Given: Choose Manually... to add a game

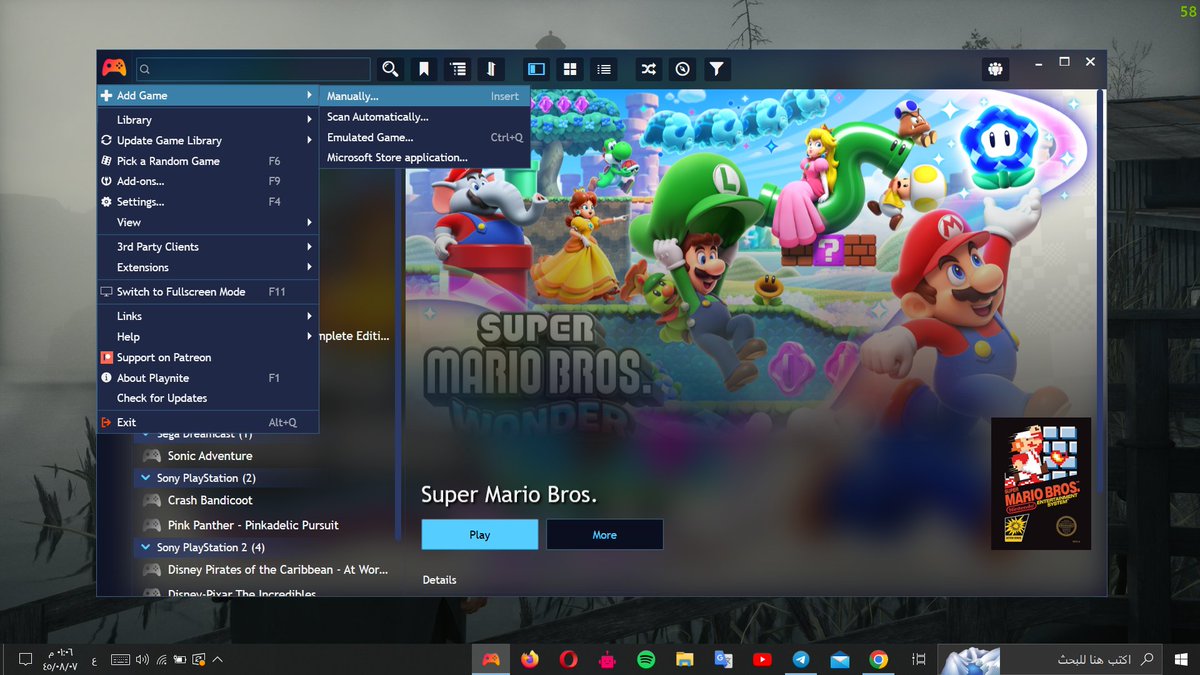Looking at the screenshot, I should pyautogui.click(x=424, y=96).
